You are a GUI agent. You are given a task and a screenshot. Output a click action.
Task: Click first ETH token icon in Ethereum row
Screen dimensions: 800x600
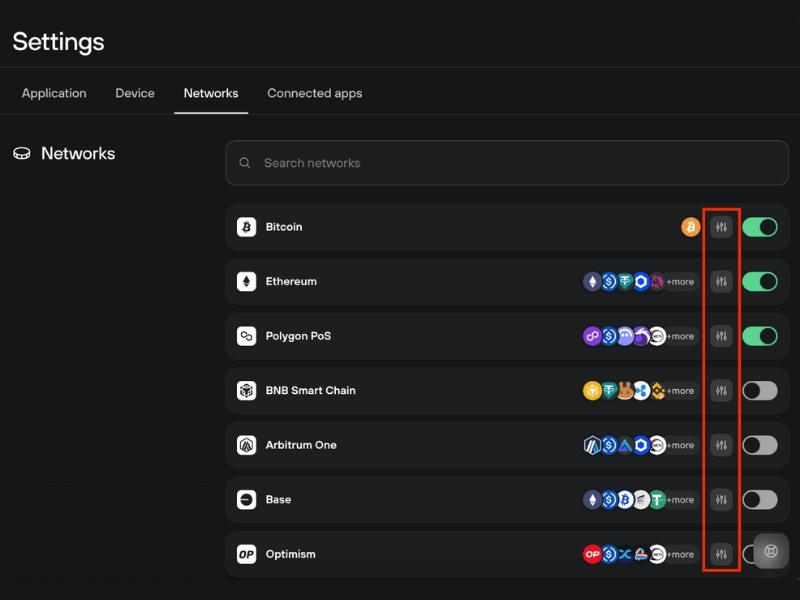point(592,282)
